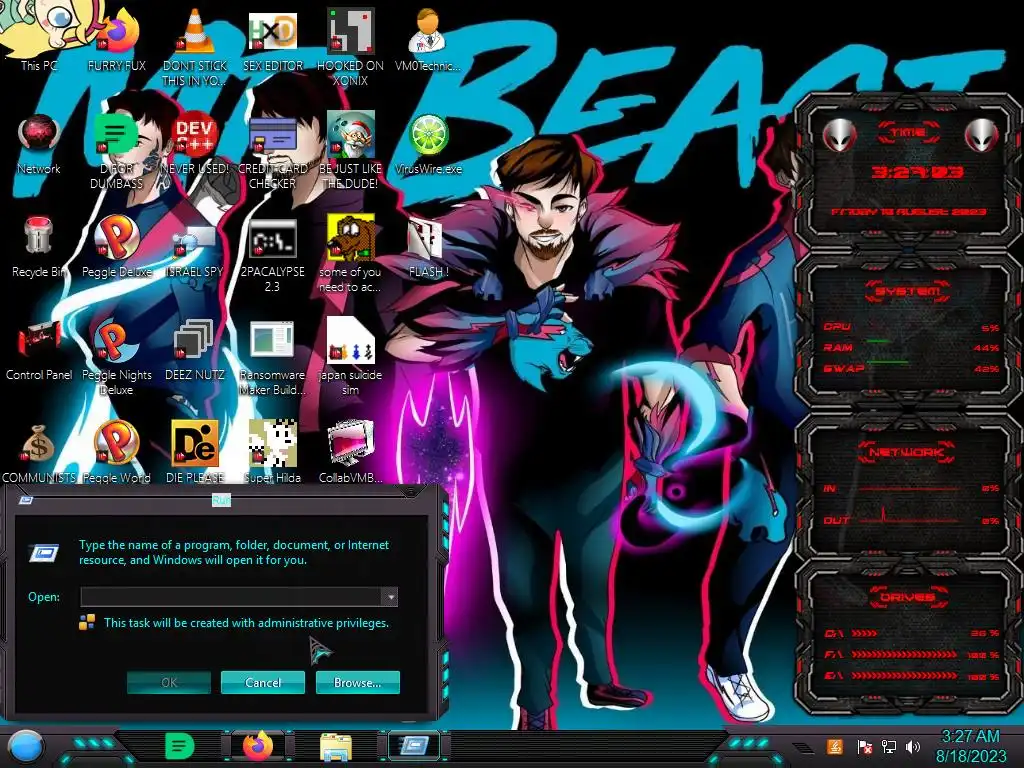The image size is (1024, 768).
Task: Click the TIME header of the gadget
Action: coord(908,133)
